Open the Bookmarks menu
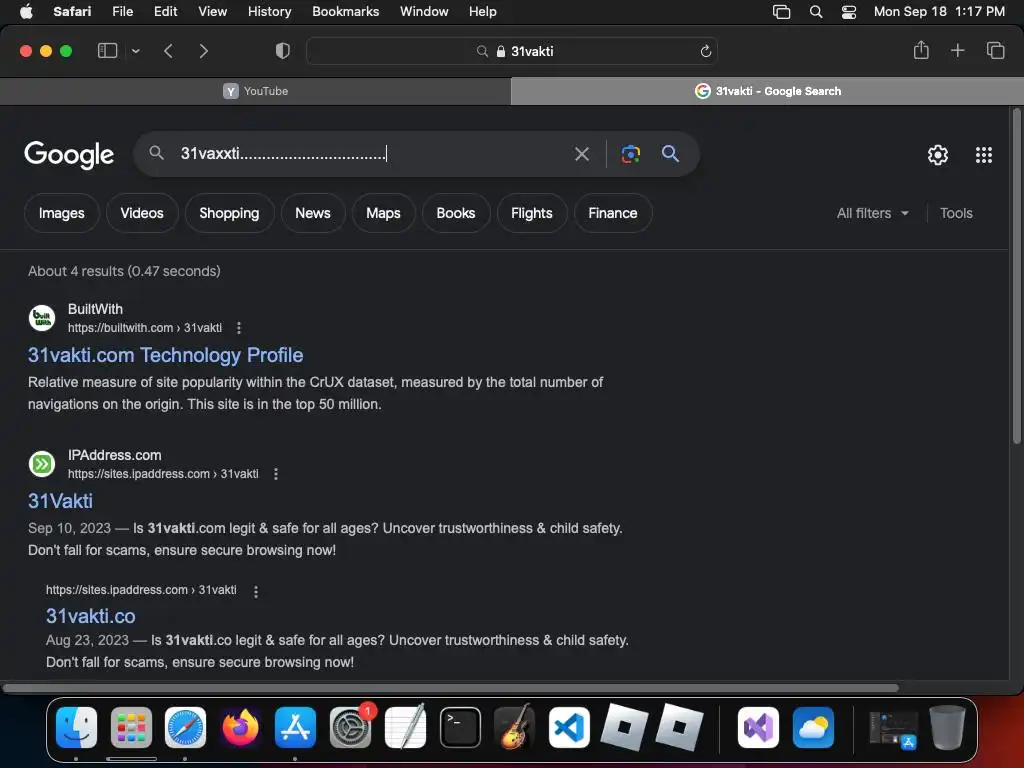Image resolution: width=1024 pixels, height=768 pixels. click(x=345, y=11)
